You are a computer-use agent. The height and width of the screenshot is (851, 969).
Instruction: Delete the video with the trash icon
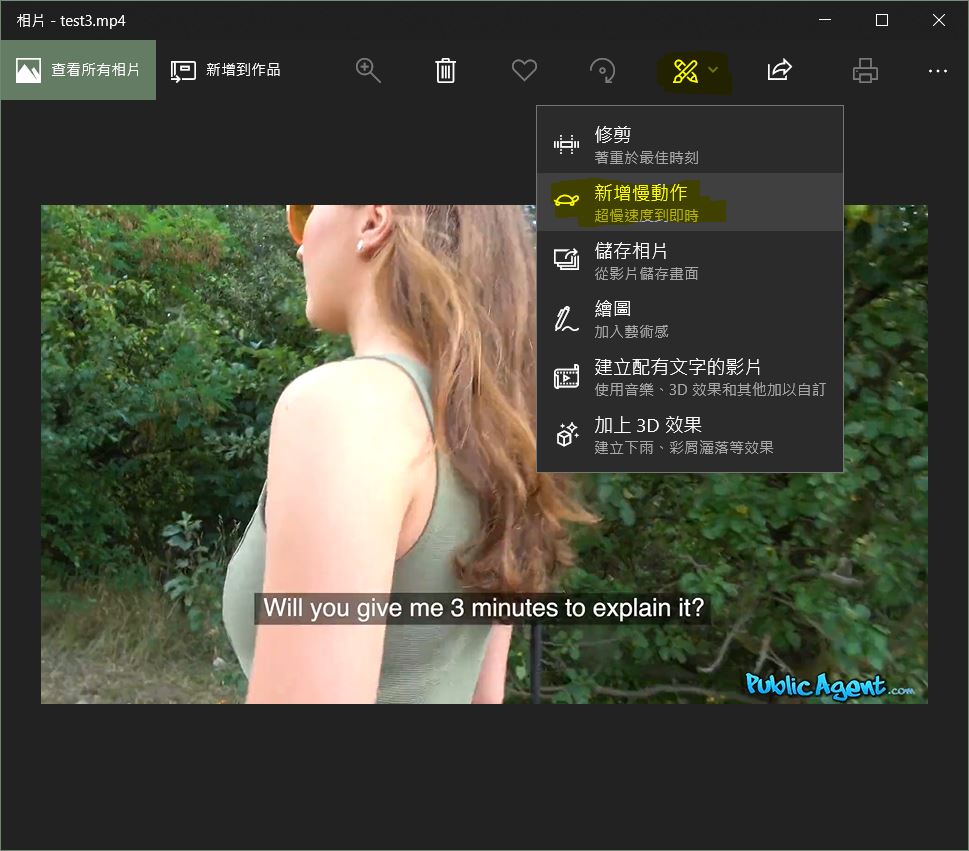tap(445, 70)
